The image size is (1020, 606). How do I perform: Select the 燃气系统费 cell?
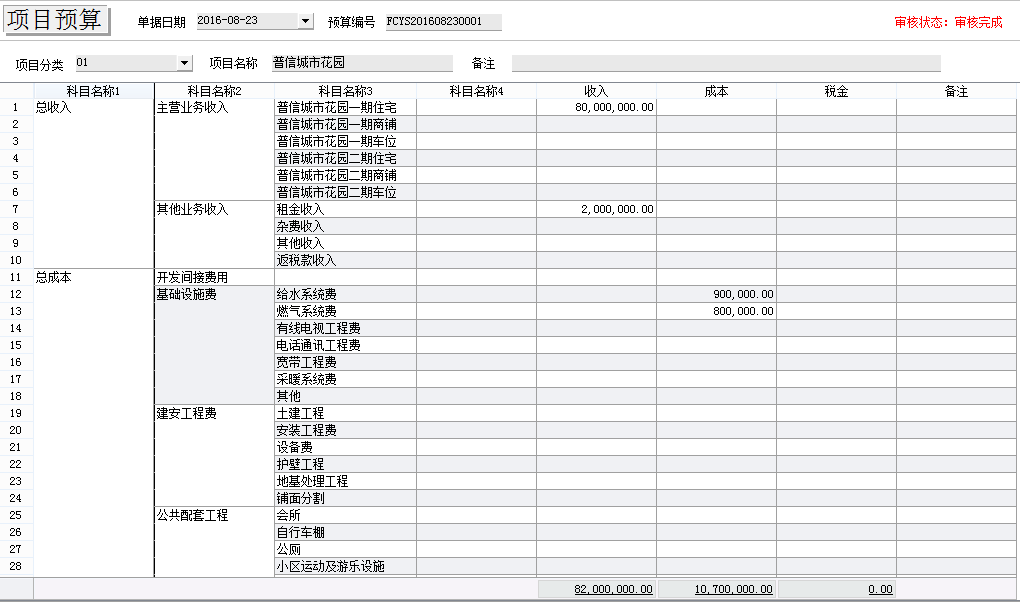[x=345, y=311]
